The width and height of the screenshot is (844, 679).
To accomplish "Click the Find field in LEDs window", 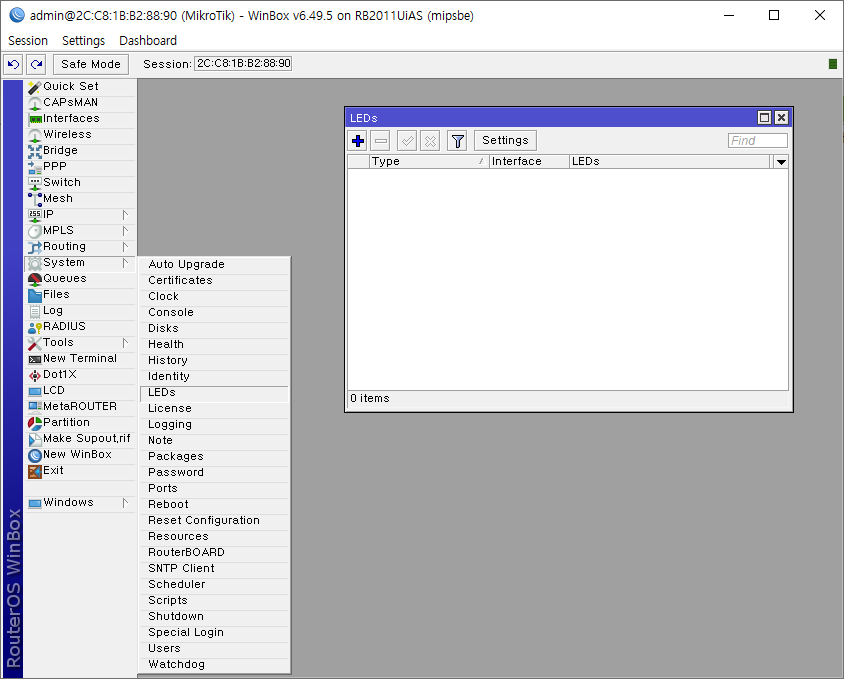I will tap(757, 141).
